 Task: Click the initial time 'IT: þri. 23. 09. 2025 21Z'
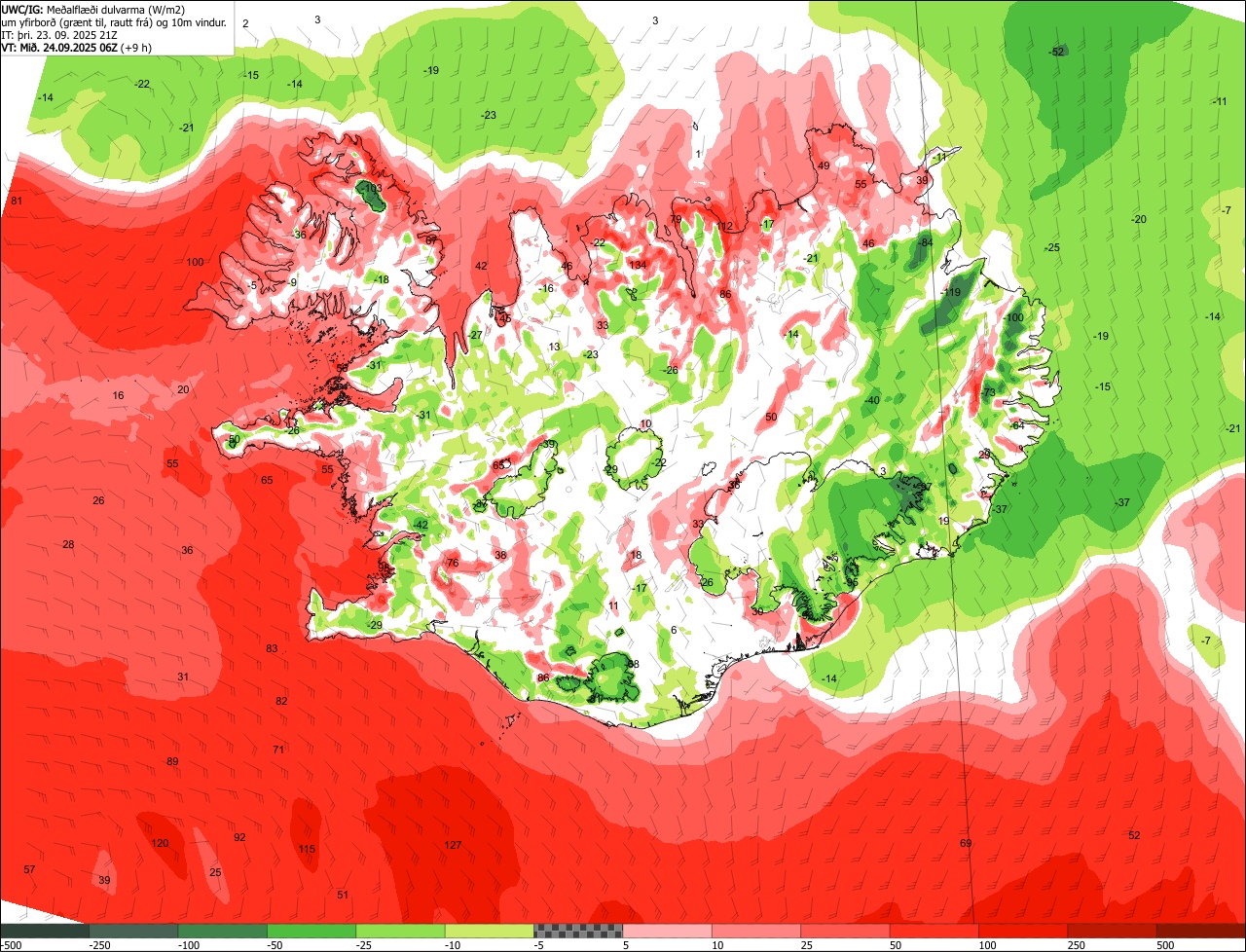click(x=59, y=34)
